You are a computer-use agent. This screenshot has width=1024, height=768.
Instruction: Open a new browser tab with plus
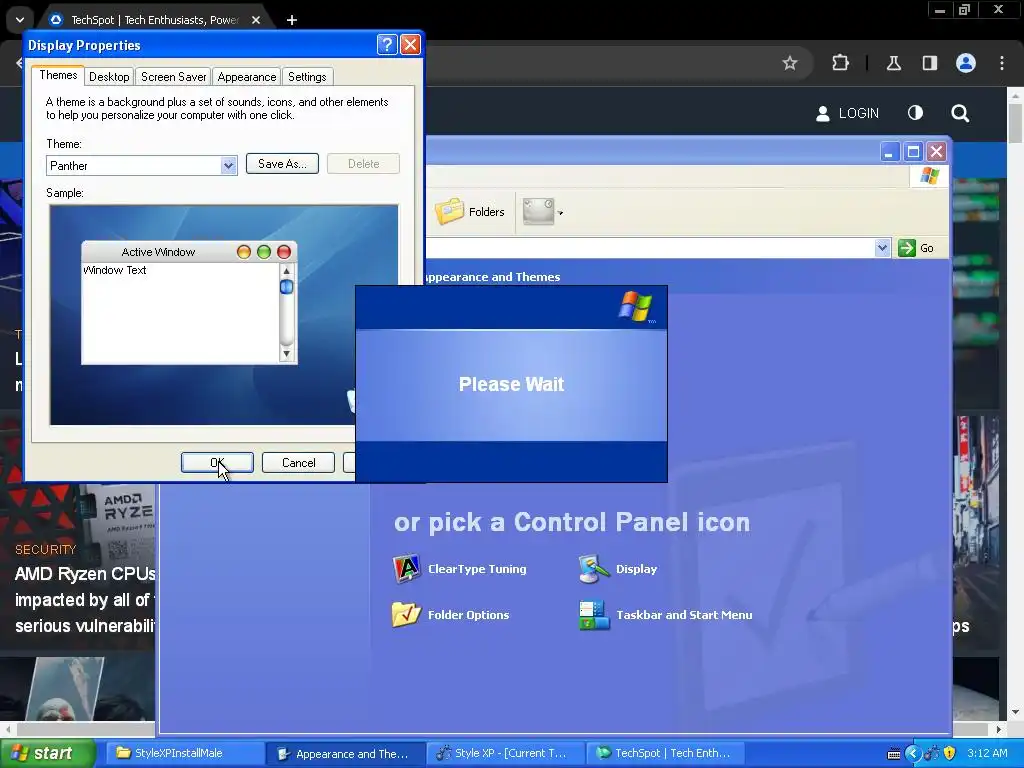pyautogui.click(x=292, y=20)
